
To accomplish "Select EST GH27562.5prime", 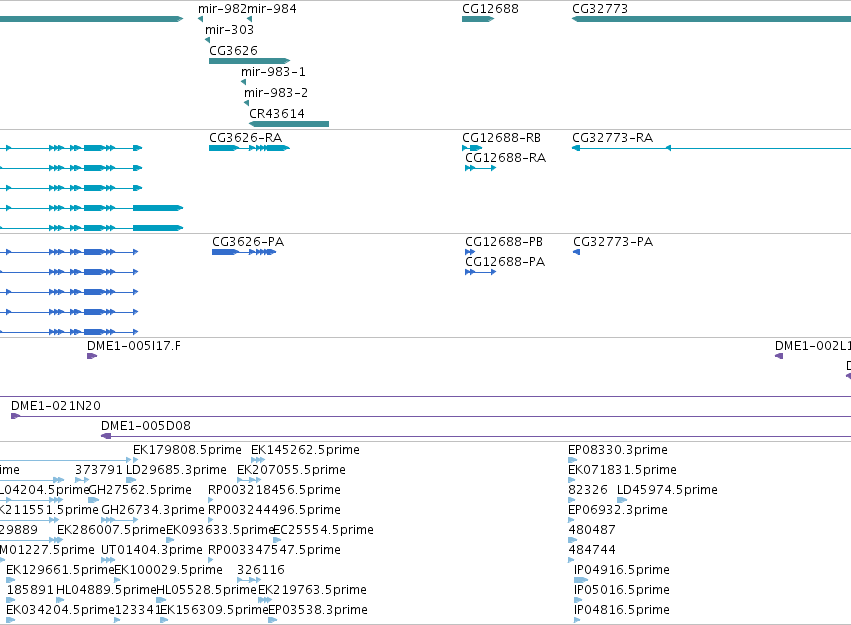I will (x=140, y=490).
